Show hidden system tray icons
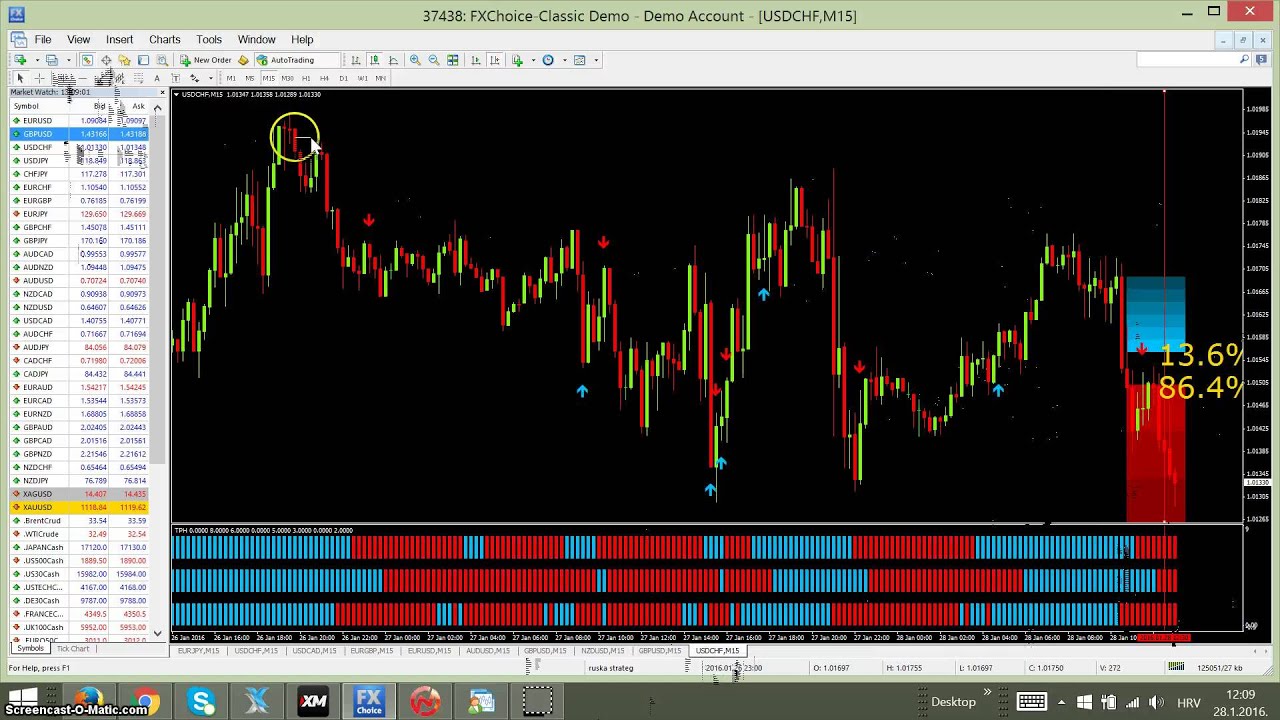1280x720 pixels. pyautogui.click(x=1062, y=701)
